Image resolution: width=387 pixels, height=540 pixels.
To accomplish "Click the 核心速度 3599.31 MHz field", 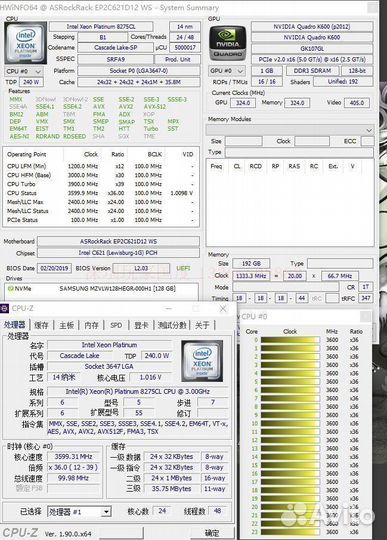I will 73,457.
